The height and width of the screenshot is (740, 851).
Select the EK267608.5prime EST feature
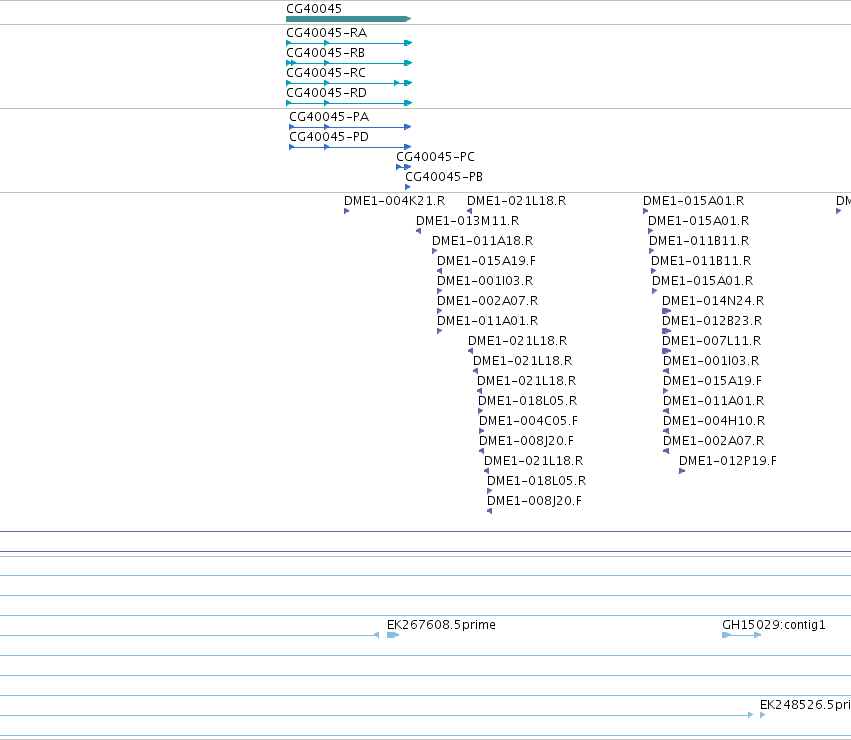393,635
